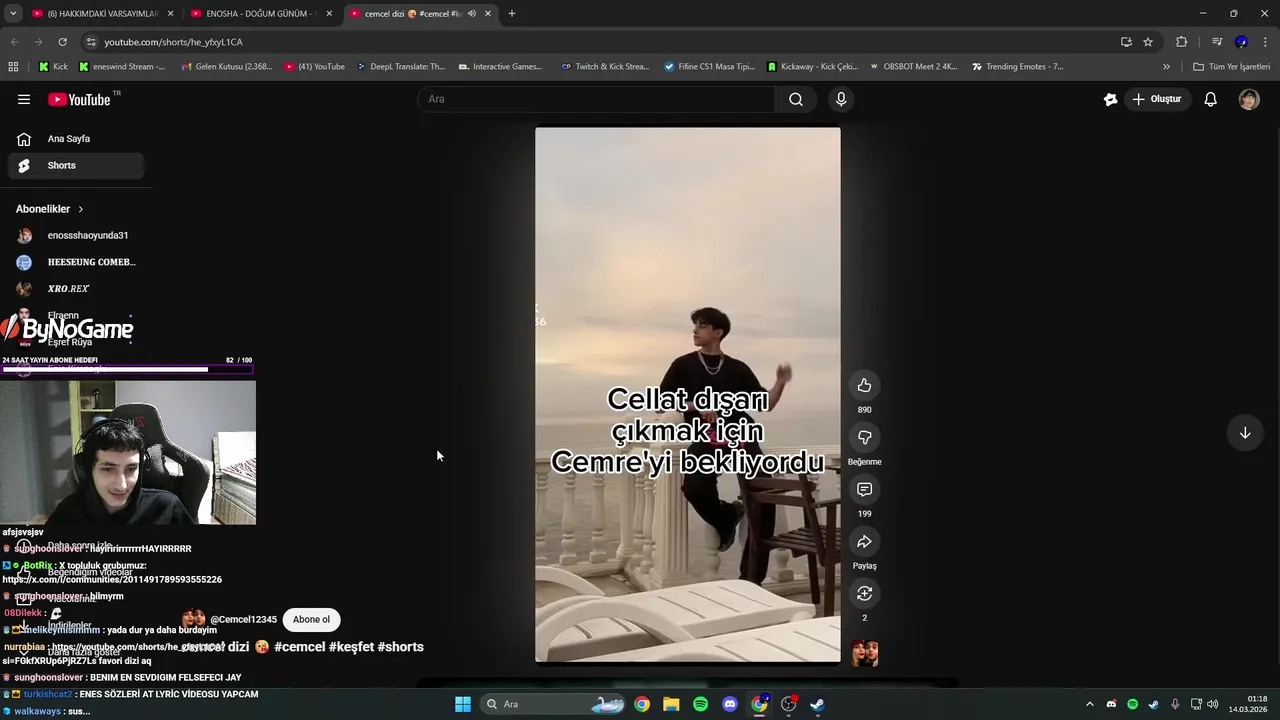Dislike the short with thumbs down
The image size is (1280, 720).
click(x=864, y=438)
